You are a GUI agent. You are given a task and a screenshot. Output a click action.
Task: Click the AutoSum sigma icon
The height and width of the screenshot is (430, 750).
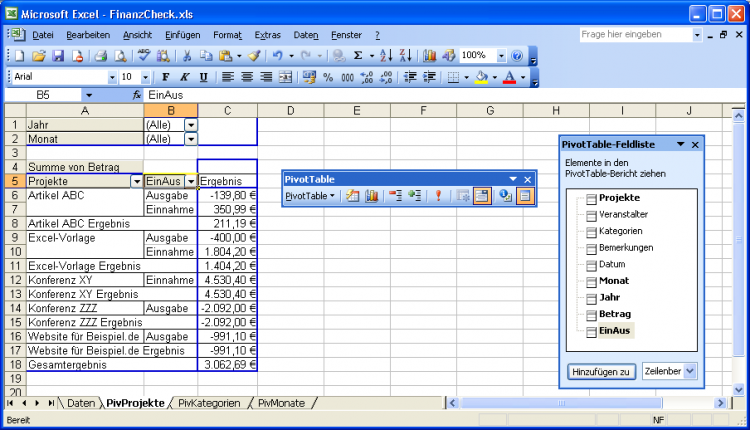tap(360, 56)
